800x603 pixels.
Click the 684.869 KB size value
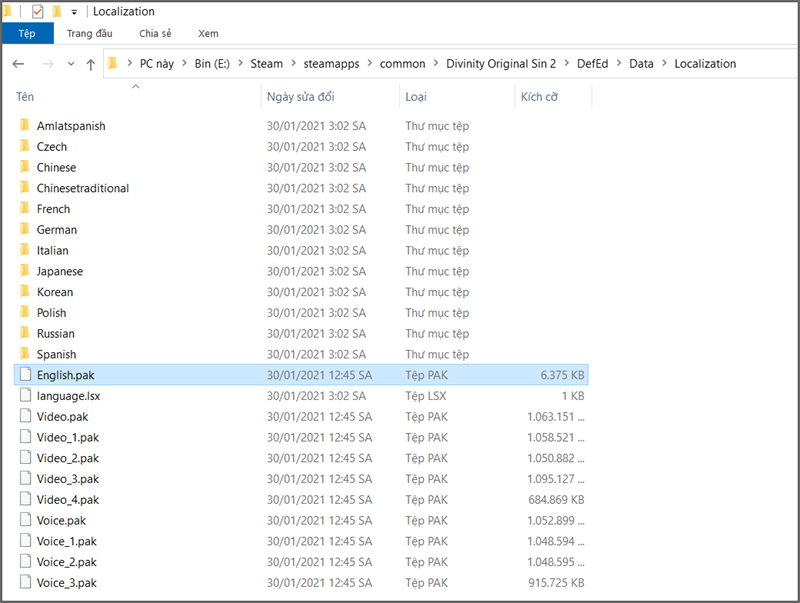pos(556,500)
